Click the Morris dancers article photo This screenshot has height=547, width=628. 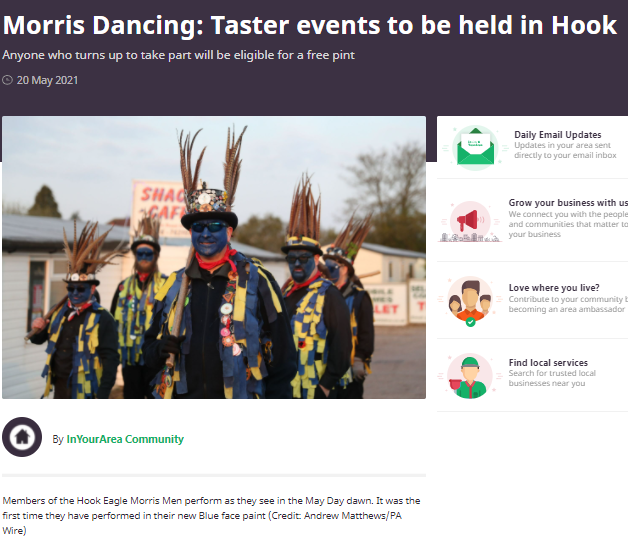214,257
